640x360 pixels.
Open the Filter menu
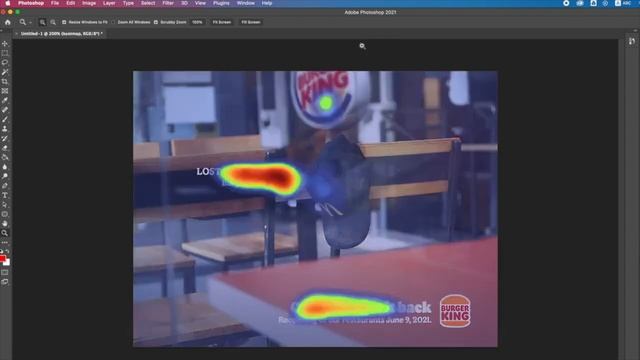click(168, 3)
